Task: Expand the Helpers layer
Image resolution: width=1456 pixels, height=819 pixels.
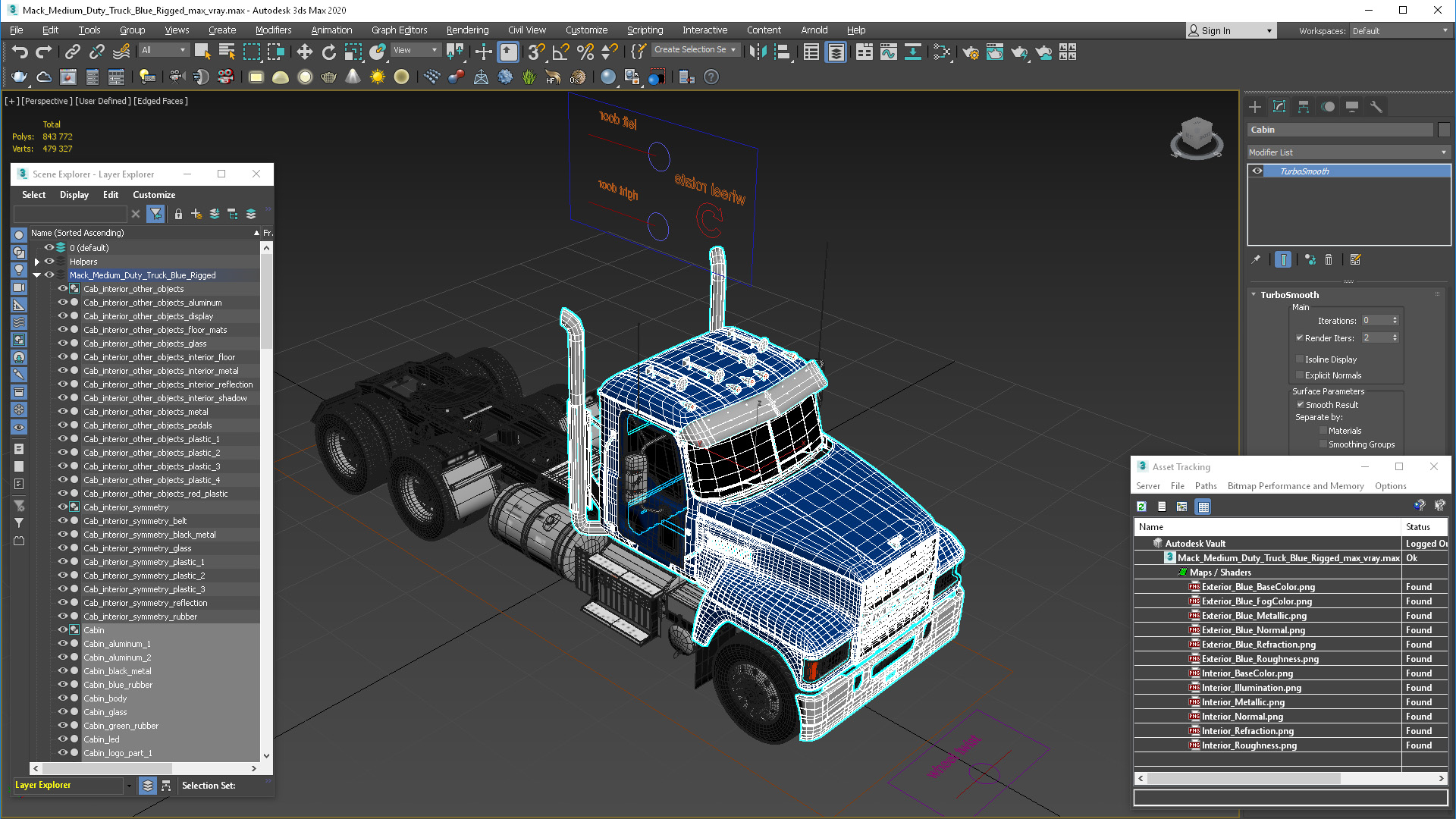Action: point(36,262)
